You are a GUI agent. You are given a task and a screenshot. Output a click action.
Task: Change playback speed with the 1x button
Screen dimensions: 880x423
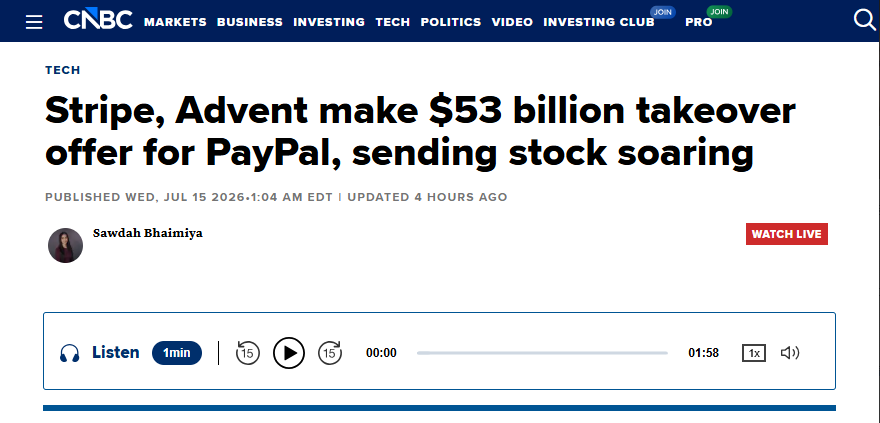[x=754, y=353]
